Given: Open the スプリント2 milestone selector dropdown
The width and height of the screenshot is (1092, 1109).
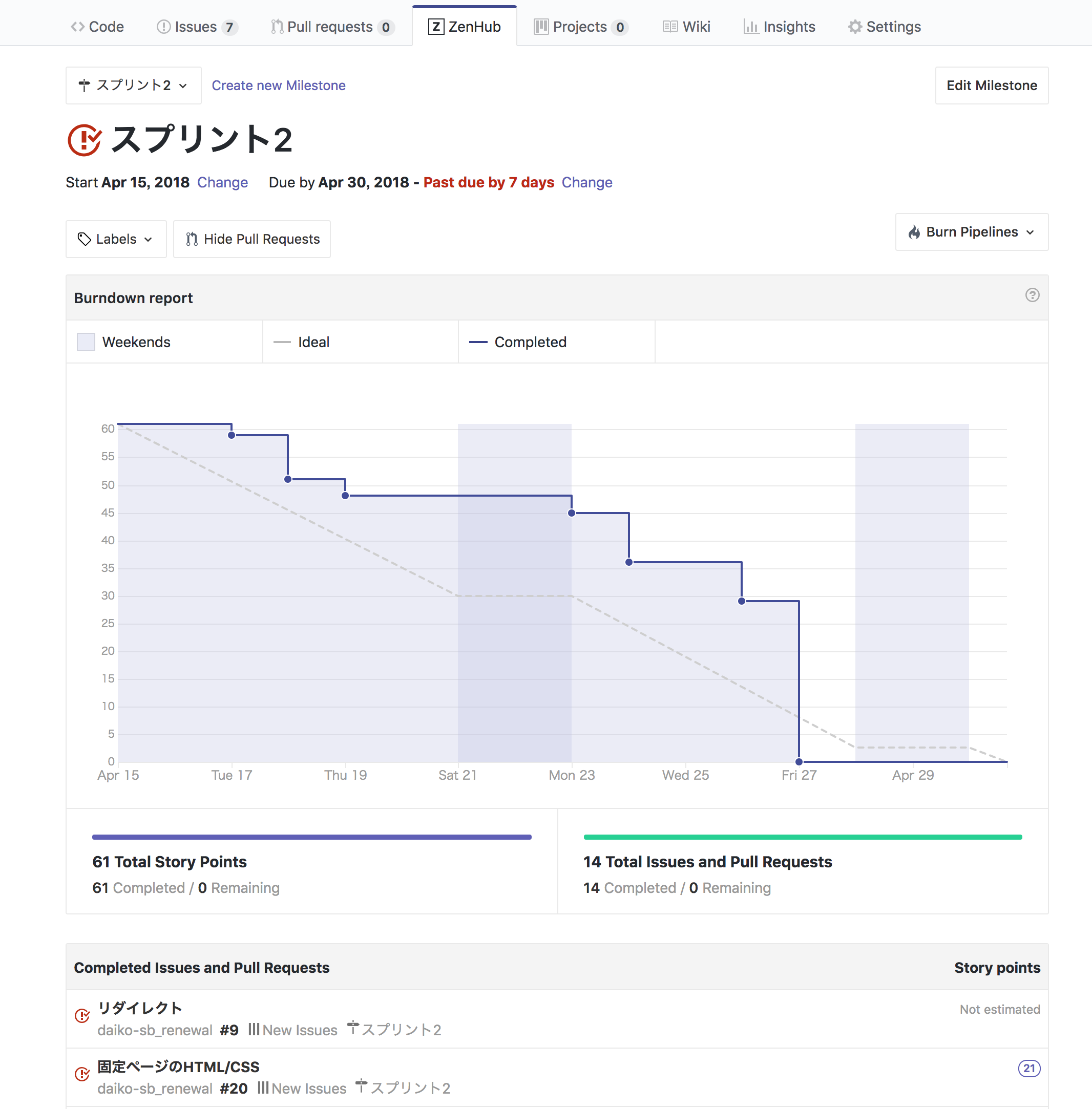Looking at the screenshot, I should [x=134, y=86].
